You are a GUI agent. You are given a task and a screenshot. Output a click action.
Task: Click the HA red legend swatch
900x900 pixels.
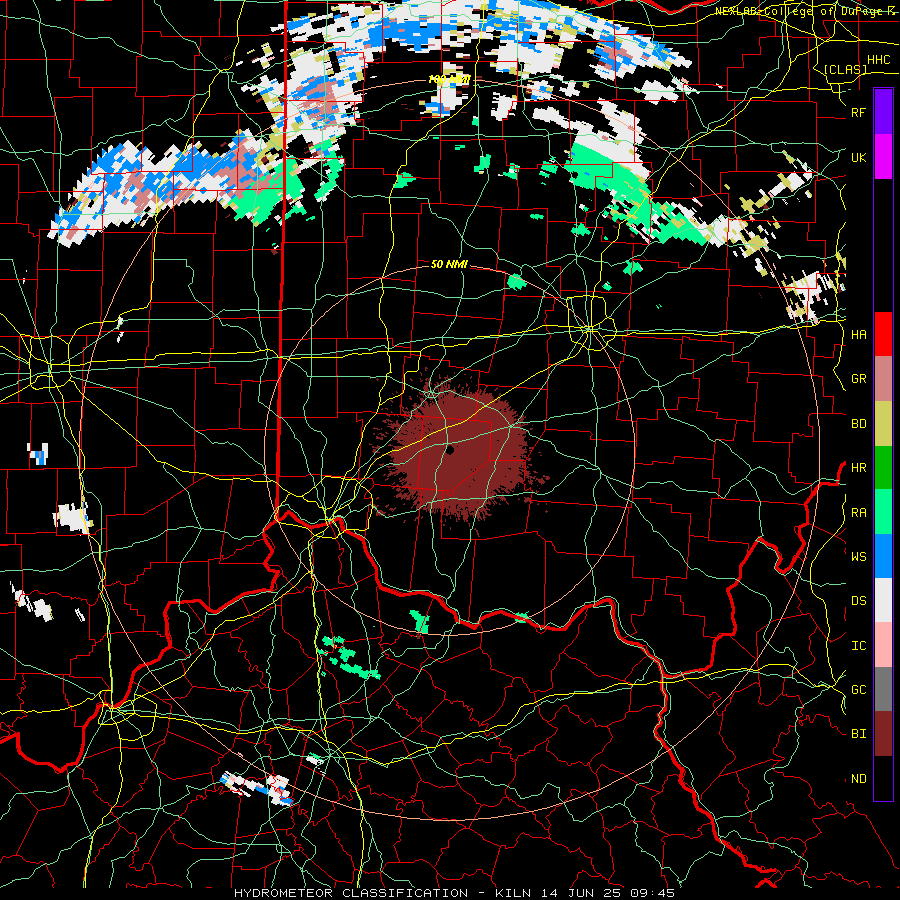883,334
